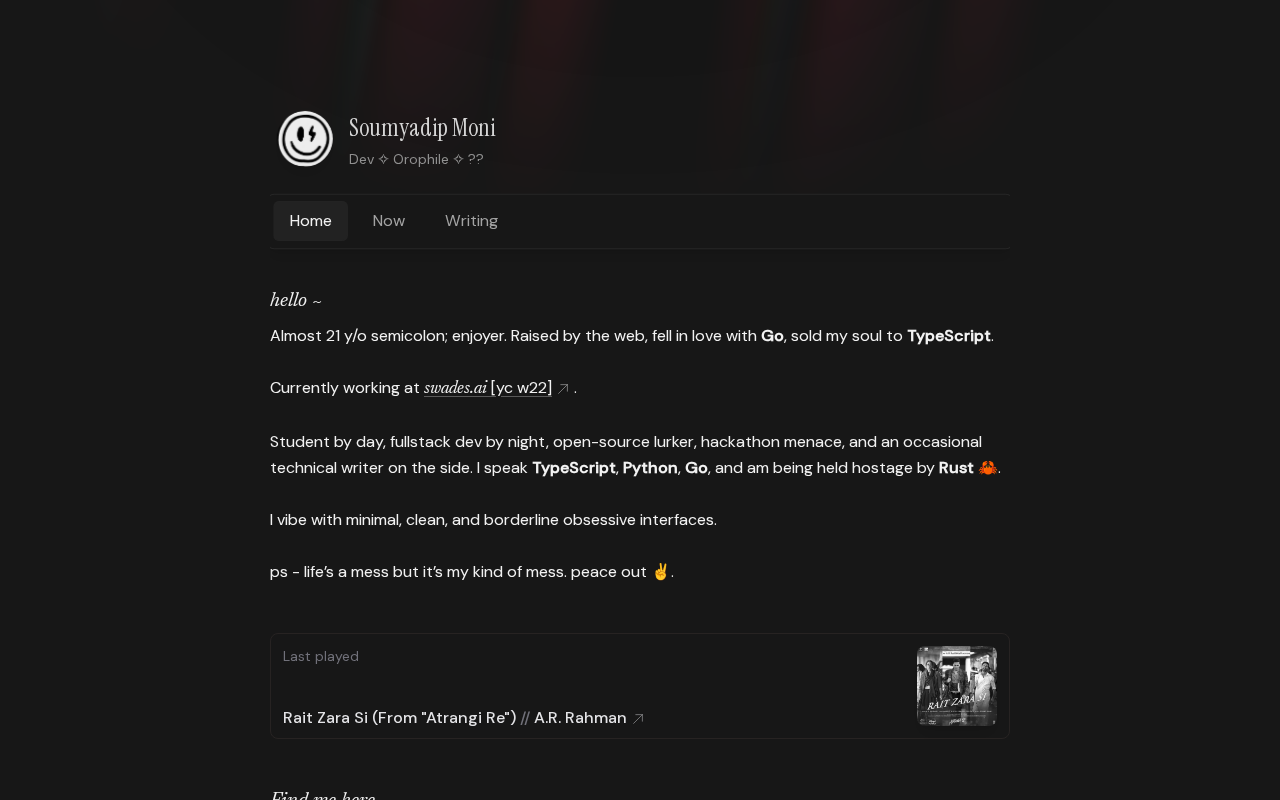Click the bold Rust word
Screen dimensions: 1280x800
click(956, 468)
